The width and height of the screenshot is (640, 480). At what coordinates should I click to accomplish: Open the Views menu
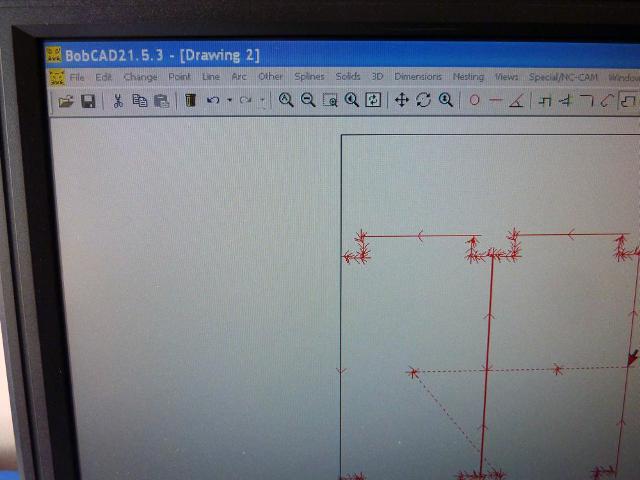pyautogui.click(x=506, y=76)
